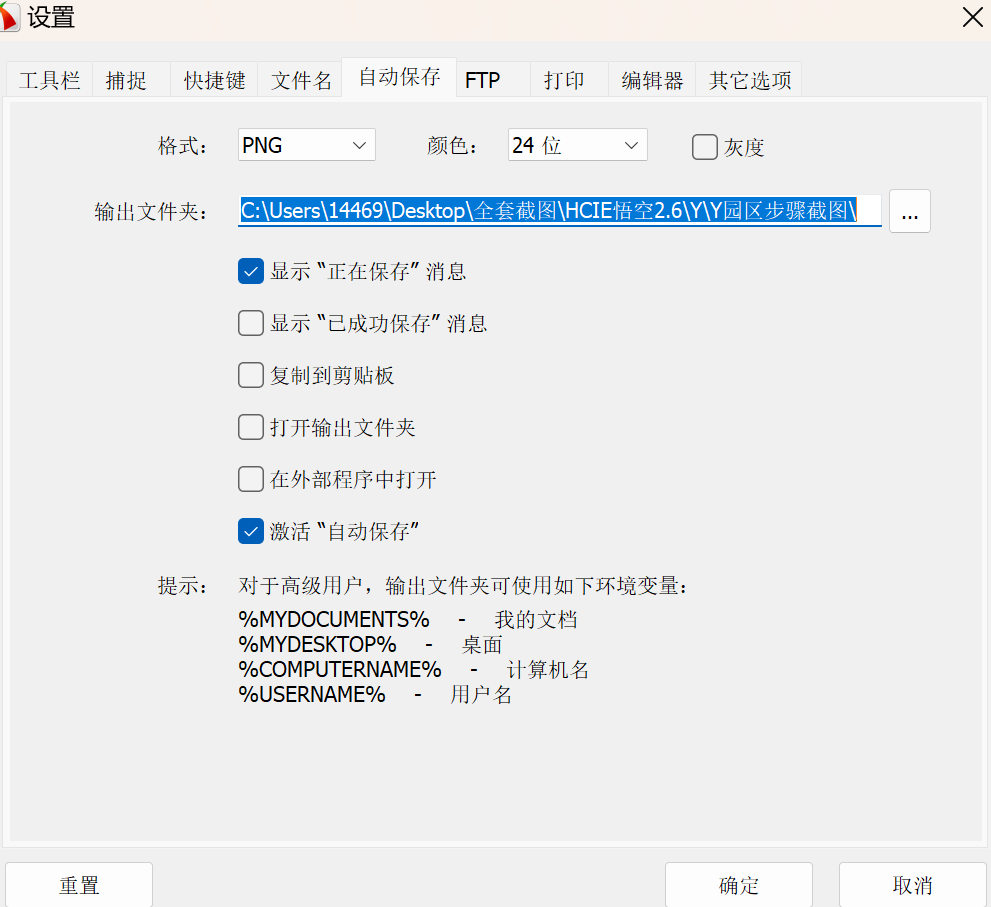
Task: Click the 颜色 label
Action: pyautogui.click(x=451, y=146)
